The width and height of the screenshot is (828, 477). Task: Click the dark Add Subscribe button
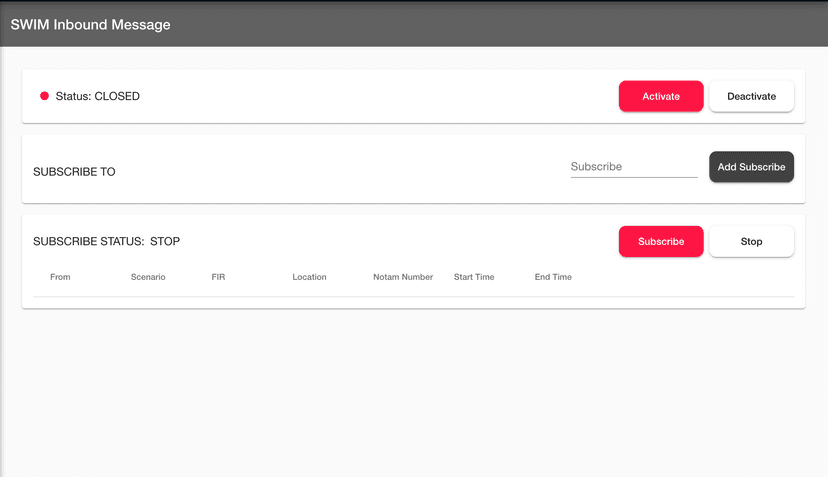point(751,167)
